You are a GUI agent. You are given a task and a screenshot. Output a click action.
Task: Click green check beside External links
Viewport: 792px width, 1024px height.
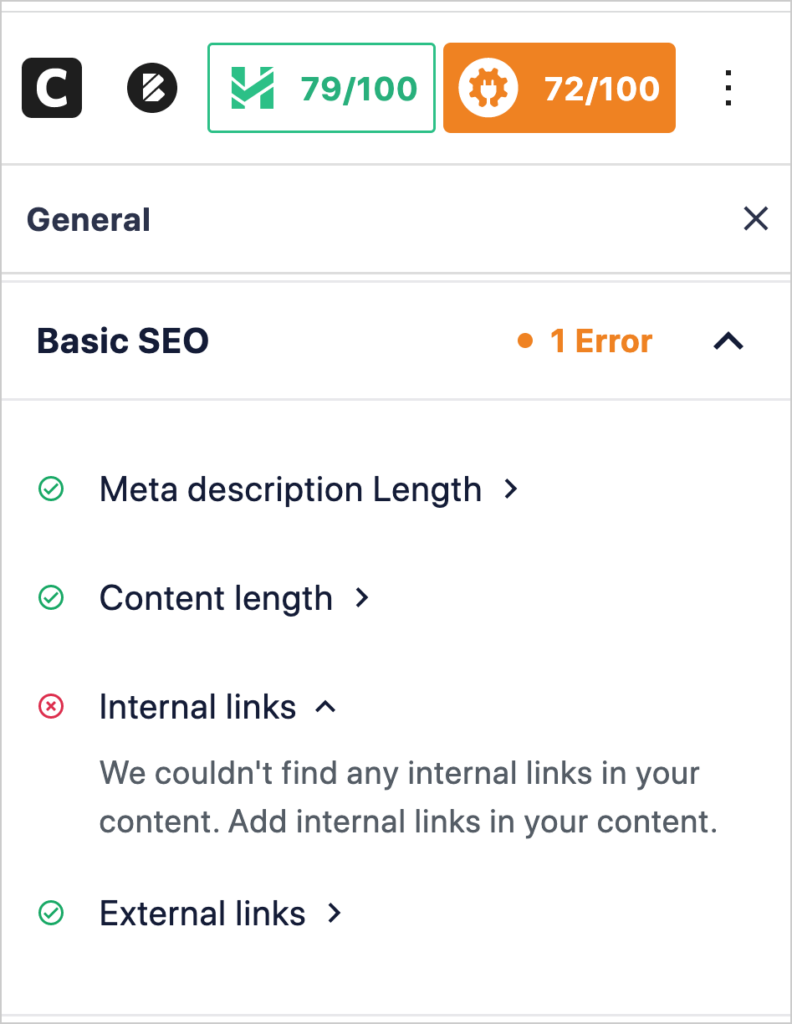click(51, 912)
